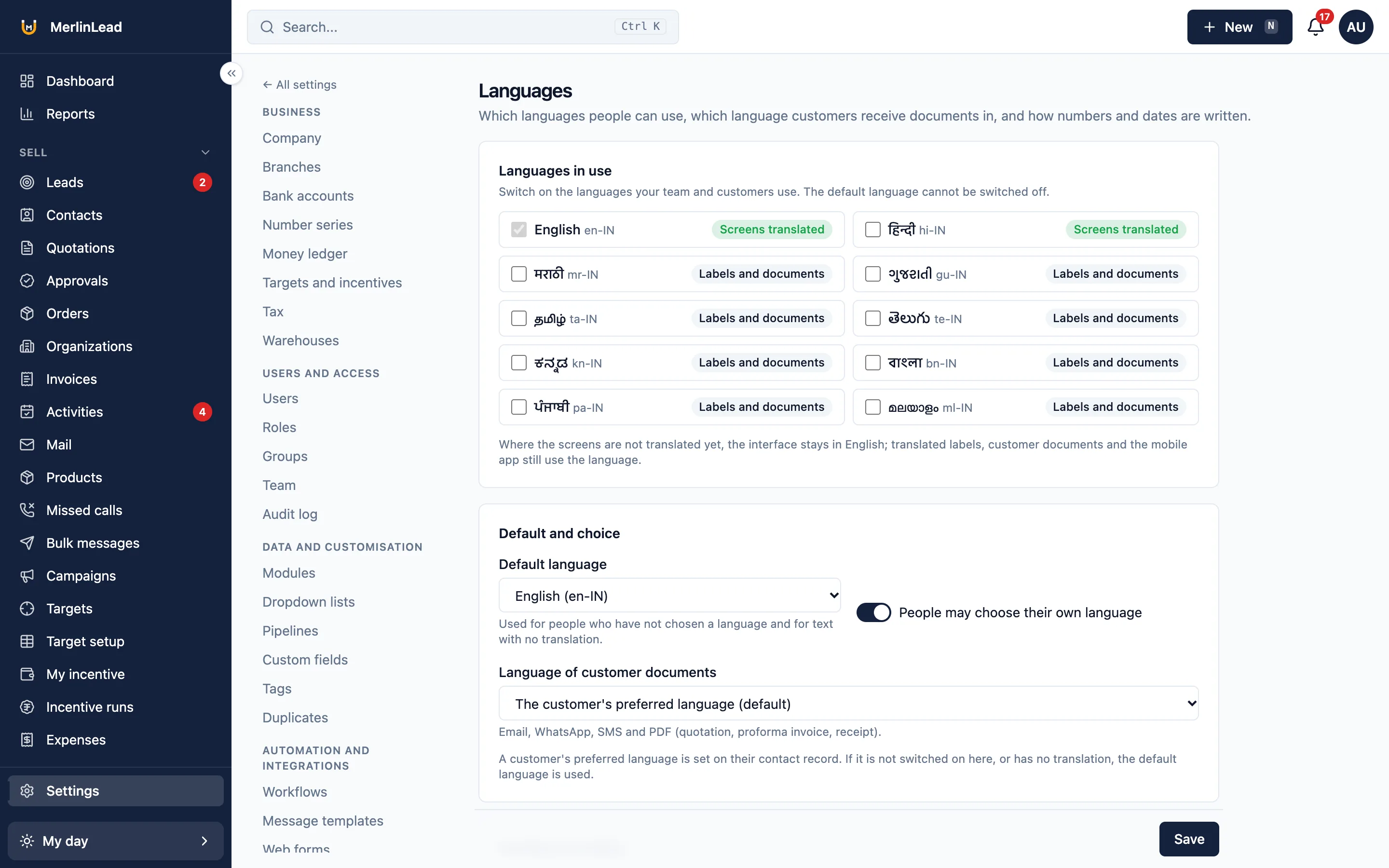Click the New button

point(1239,27)
